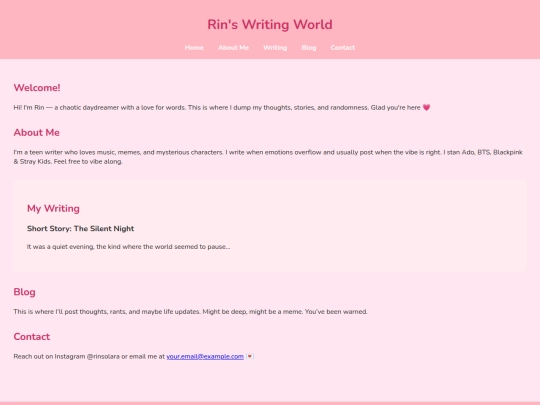
Task: Click the About Me section heading
Action: coord(37,132)
